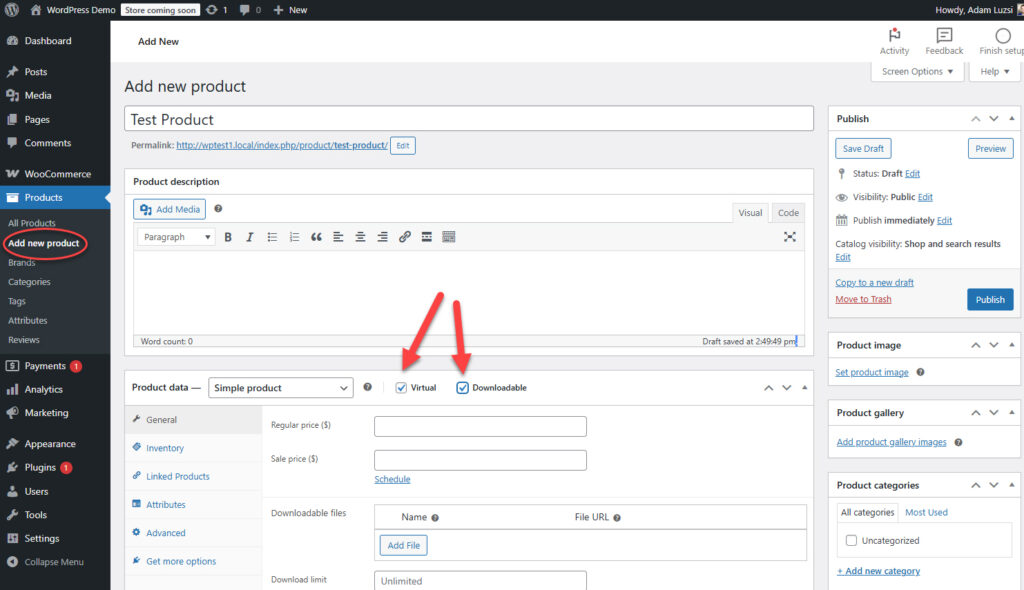
Task: Enter distraction-free fullscreen editor mode
Action: (790, 237)
